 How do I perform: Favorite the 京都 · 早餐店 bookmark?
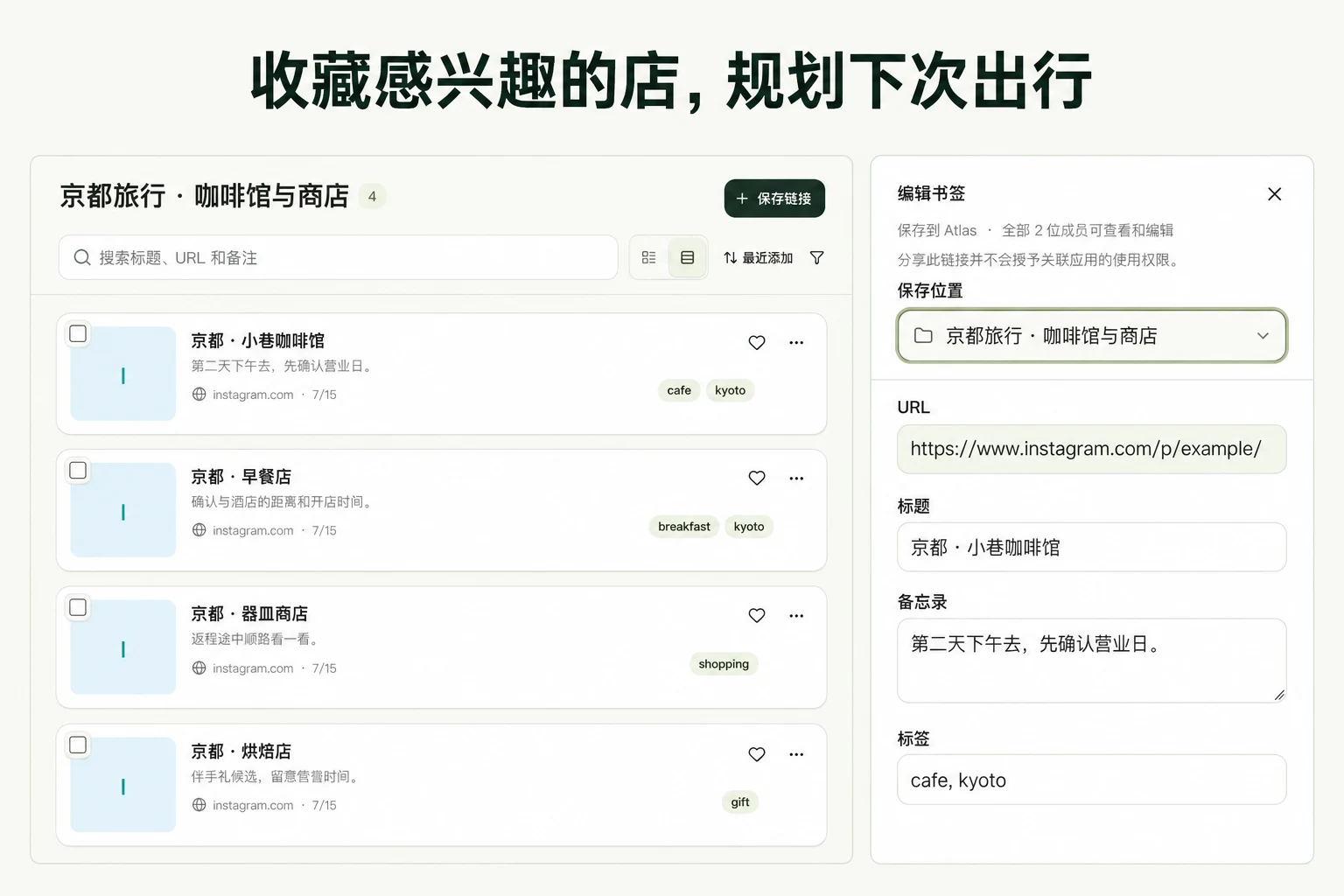pyautogui.click(x=757, y=478)
